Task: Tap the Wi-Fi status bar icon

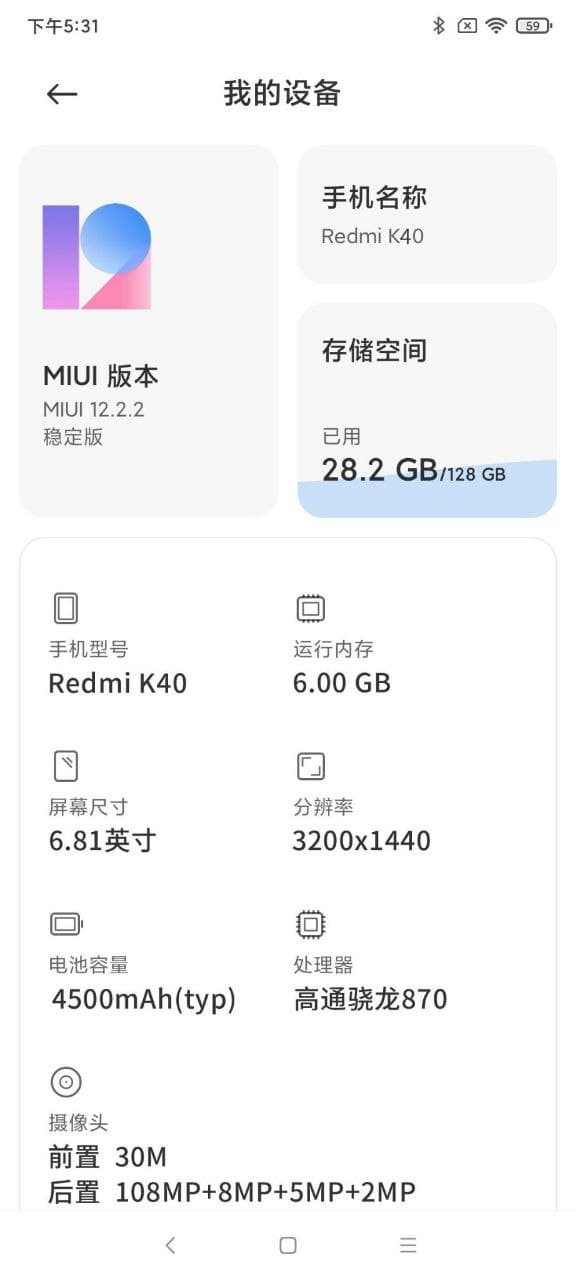Action: 497,26
